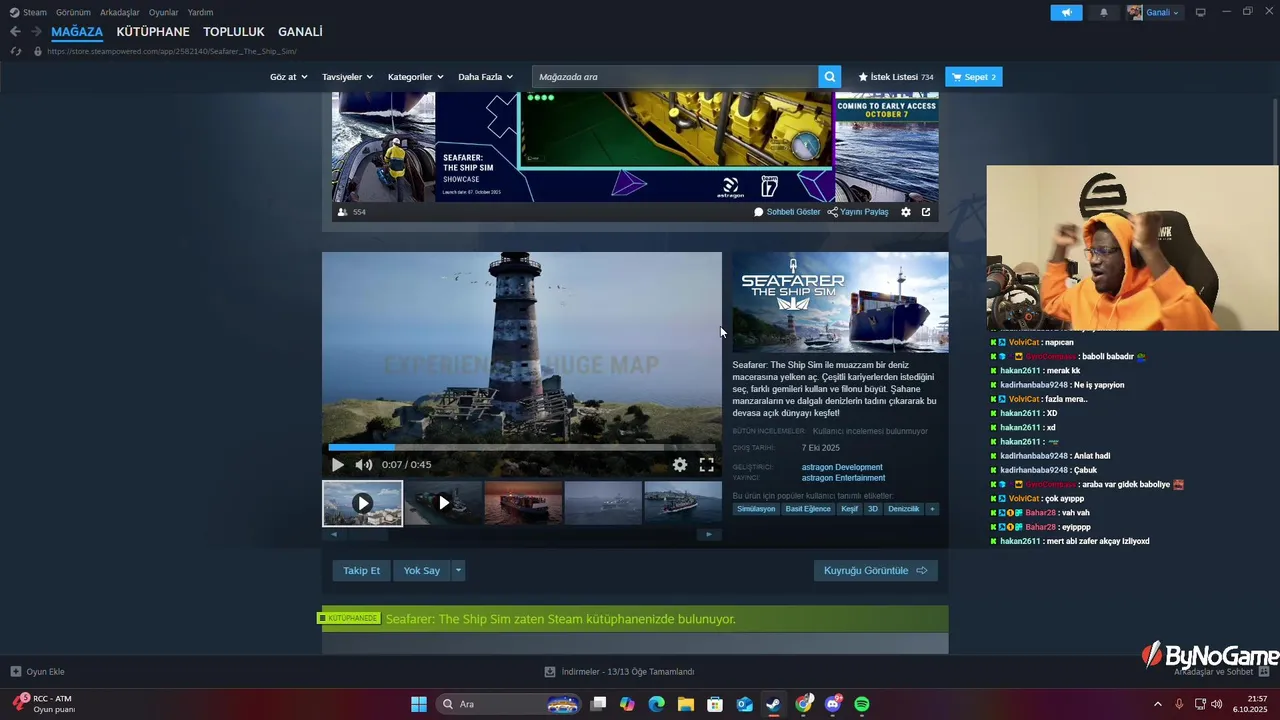The height and width of the screenshot is (720, 1280).
Task: Open the Tavsiyeler dropdown
Action: coord(347,77)
